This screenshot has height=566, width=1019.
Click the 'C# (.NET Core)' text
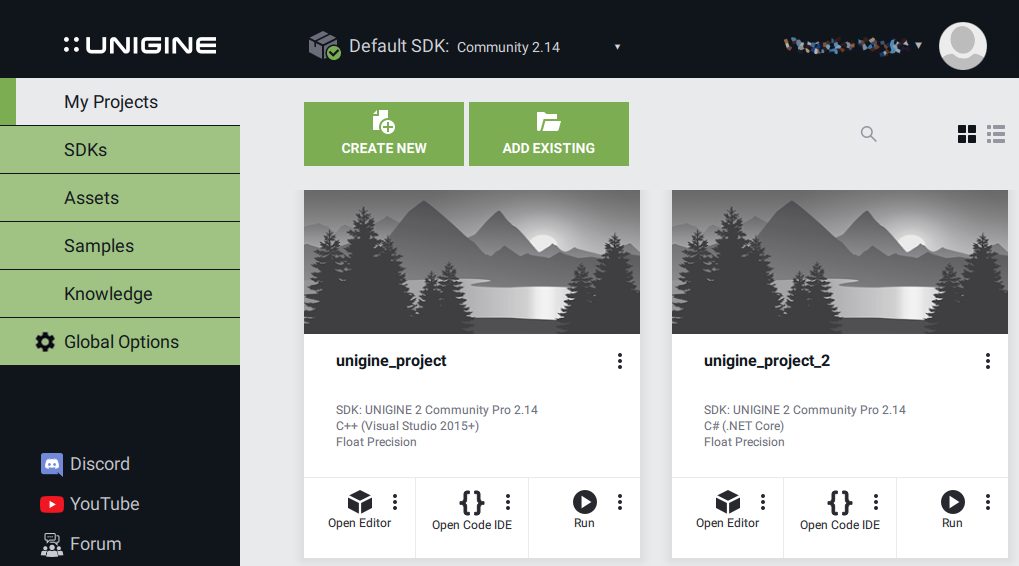[744, 426]
